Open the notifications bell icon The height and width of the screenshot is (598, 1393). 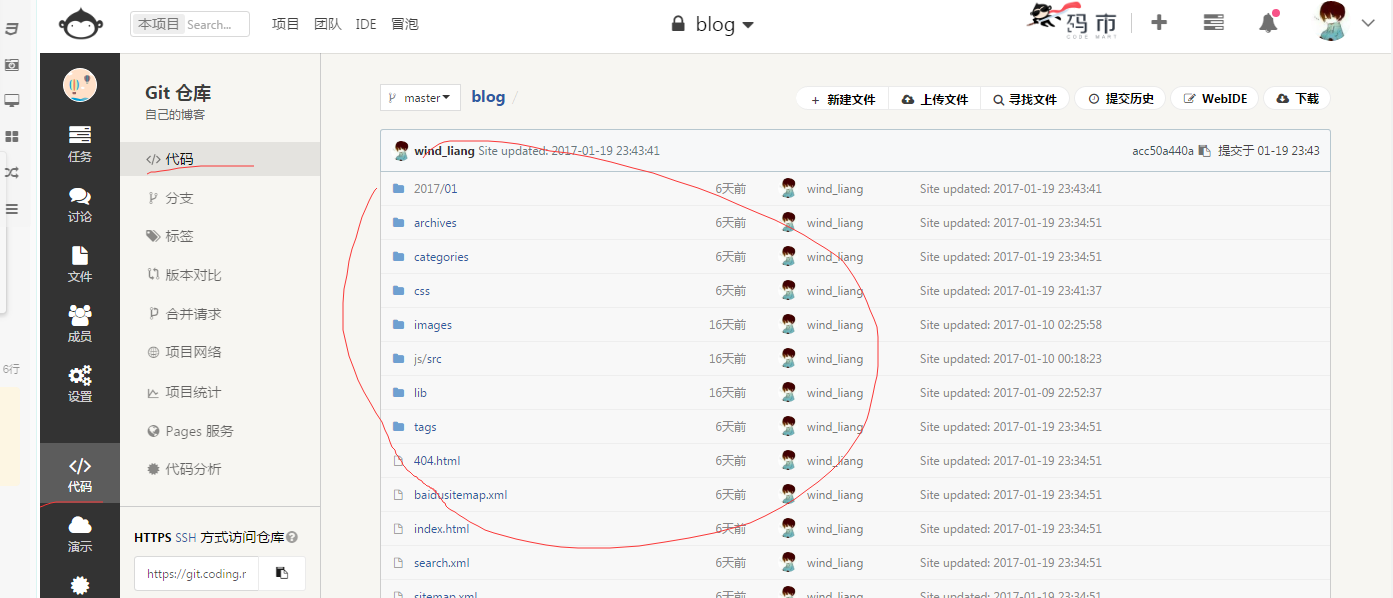coord(1268,23)
